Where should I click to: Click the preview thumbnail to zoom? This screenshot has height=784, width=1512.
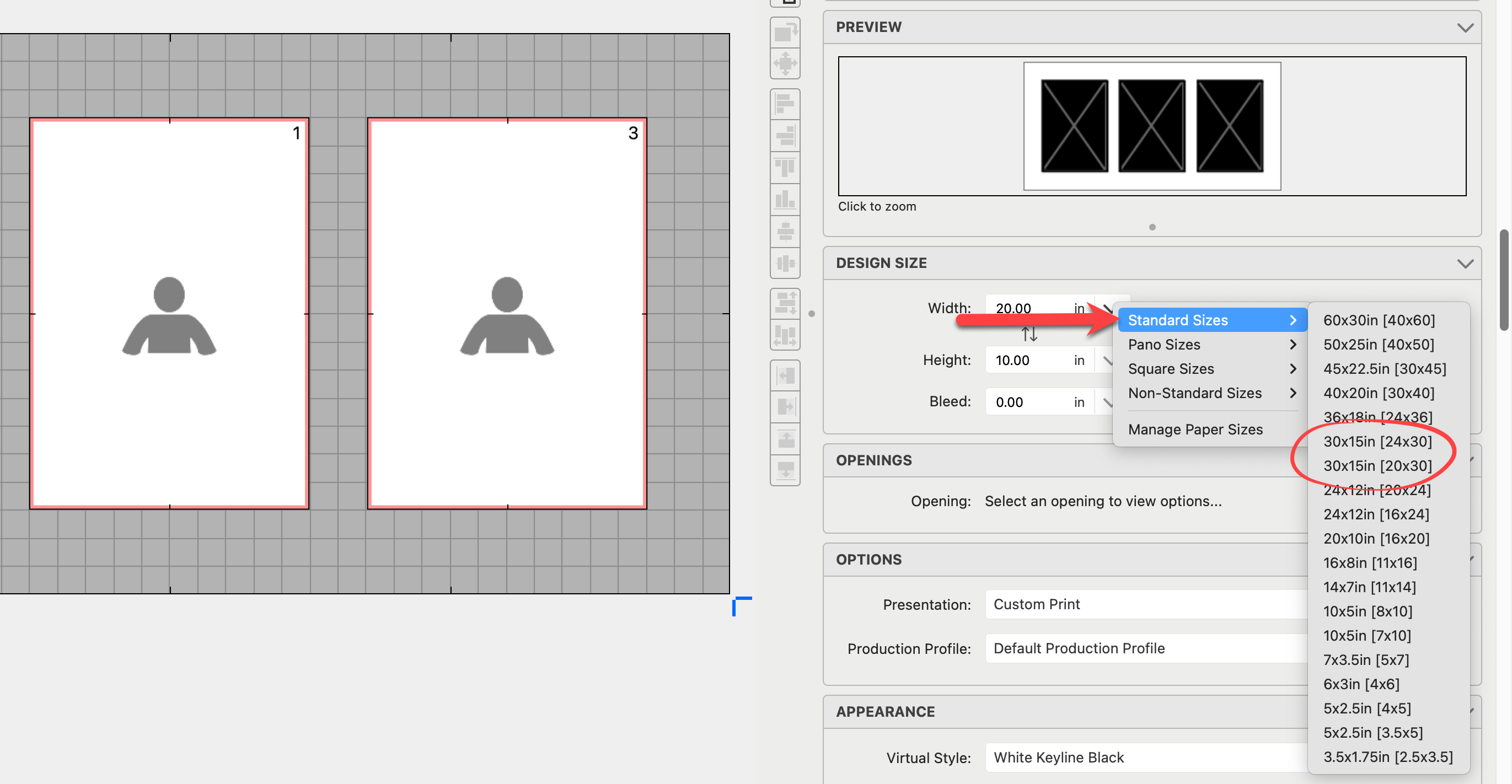click(x=1151, y=126)
